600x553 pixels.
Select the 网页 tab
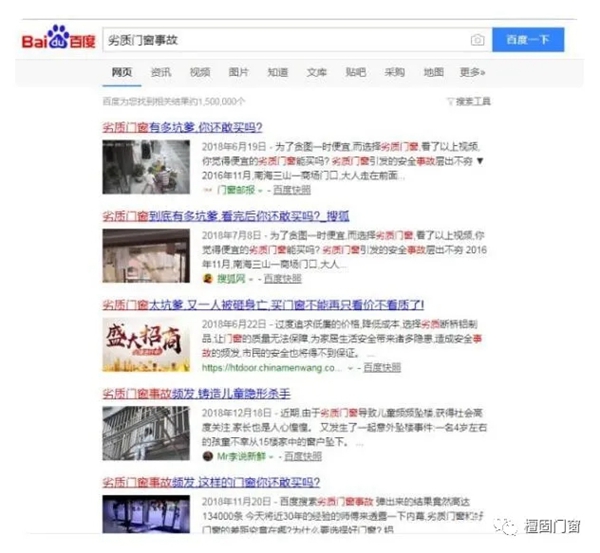pyautogui.click(x=122, y=72)
